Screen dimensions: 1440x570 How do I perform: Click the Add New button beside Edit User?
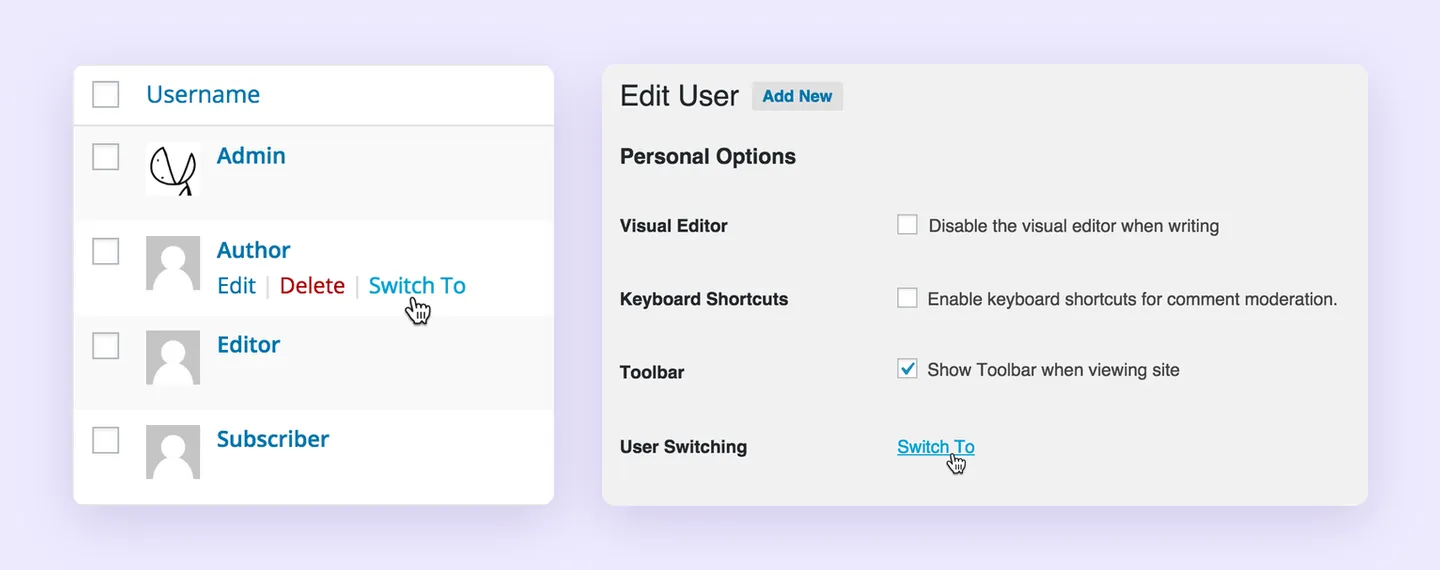click(x=797, y=96)
